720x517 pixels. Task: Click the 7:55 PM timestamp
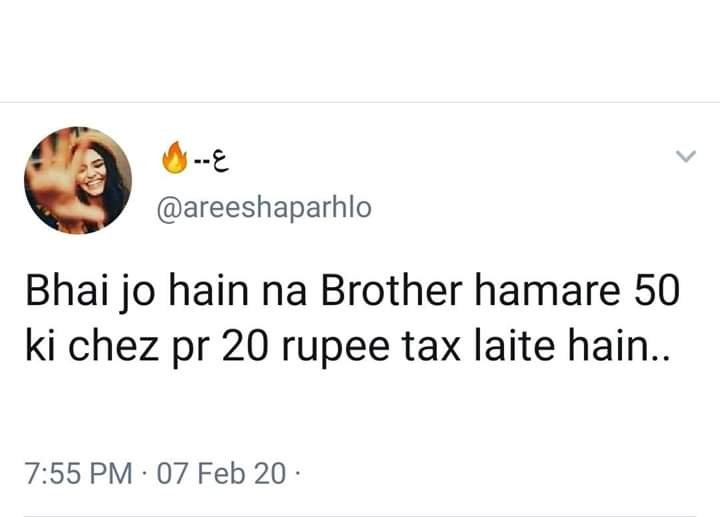[79, 473]
